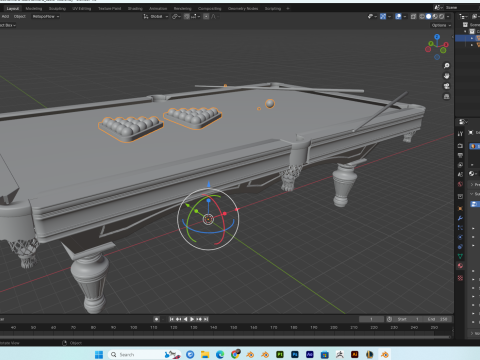This screenshot has height=360, width=480.
Task: Open the Texture Paint workspace tab
Action: click(x=109, y=9)
